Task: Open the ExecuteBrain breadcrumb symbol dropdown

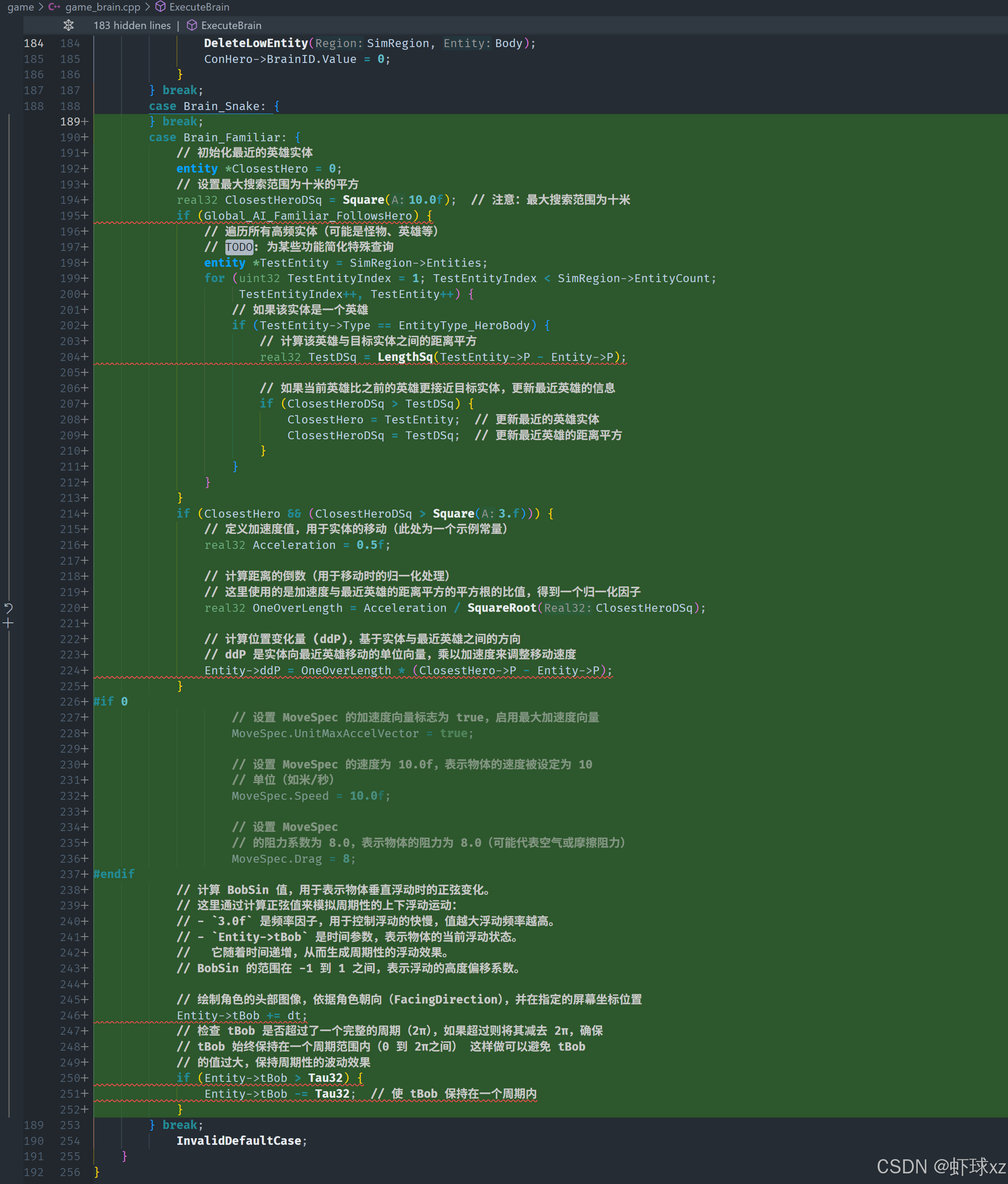Action: pyautogui.click(x=199, y=7)
